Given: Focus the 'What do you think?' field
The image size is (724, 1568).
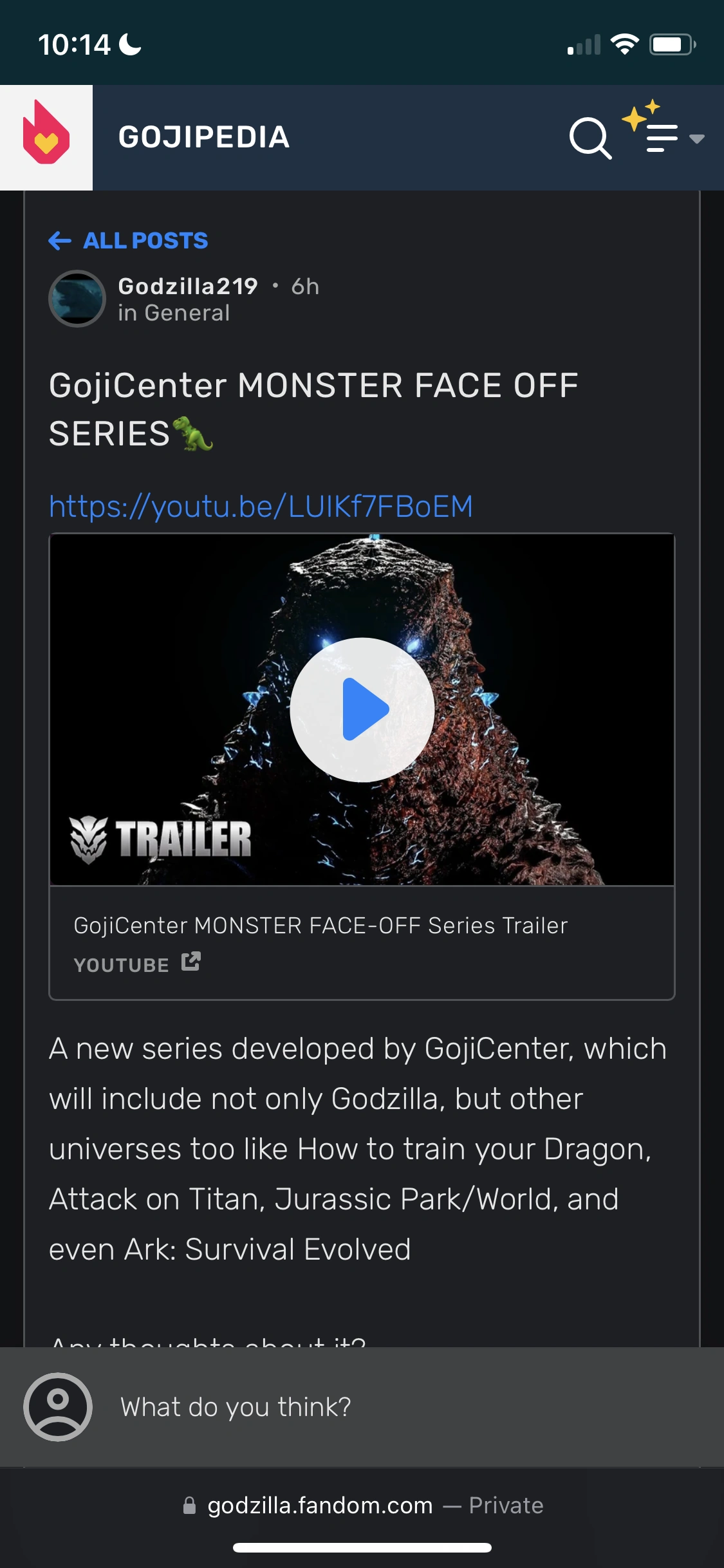Looking at the screenshot, I should tap(362, 1407).
